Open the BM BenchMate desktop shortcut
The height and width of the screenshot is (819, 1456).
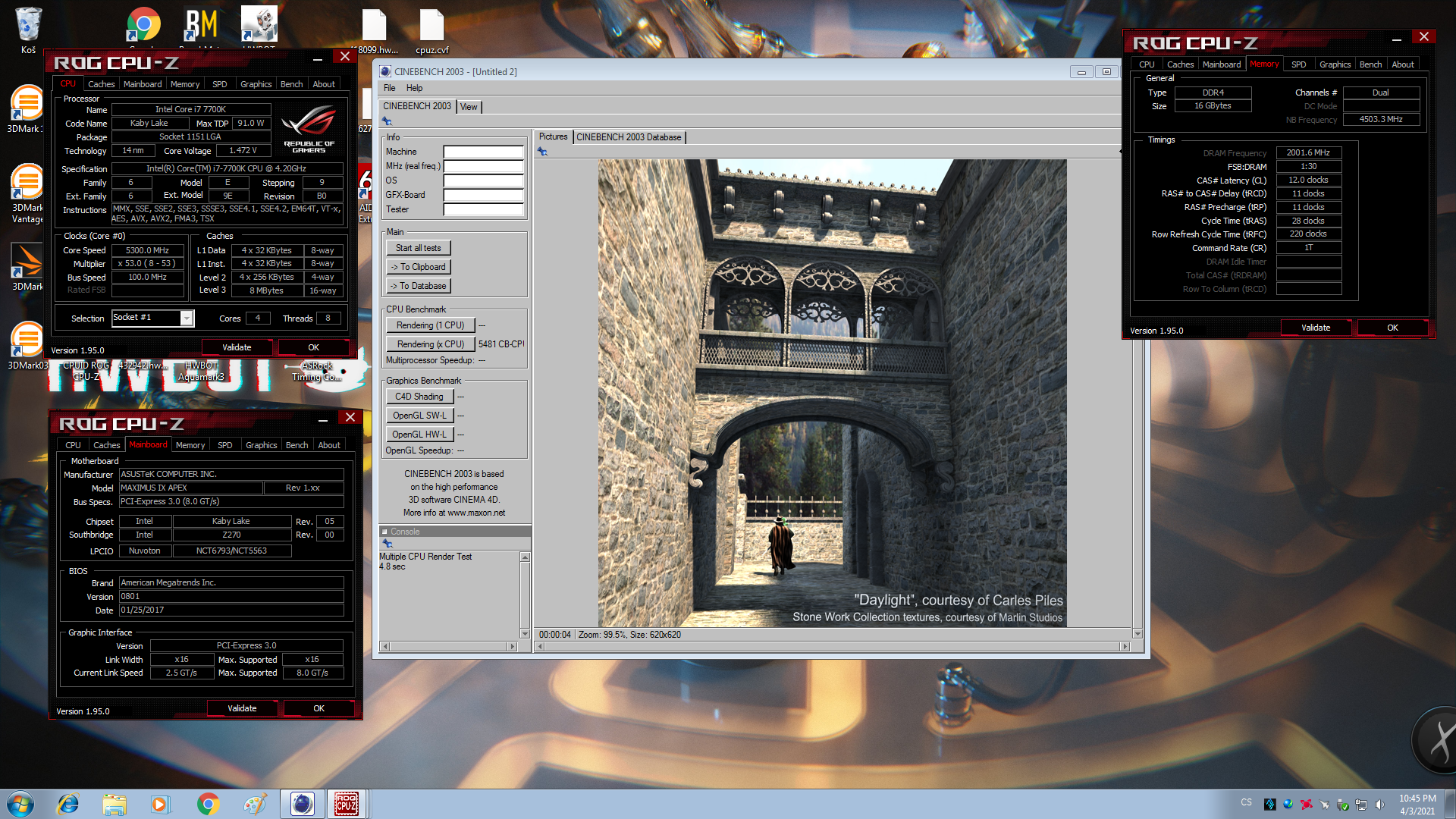(201, 25)
